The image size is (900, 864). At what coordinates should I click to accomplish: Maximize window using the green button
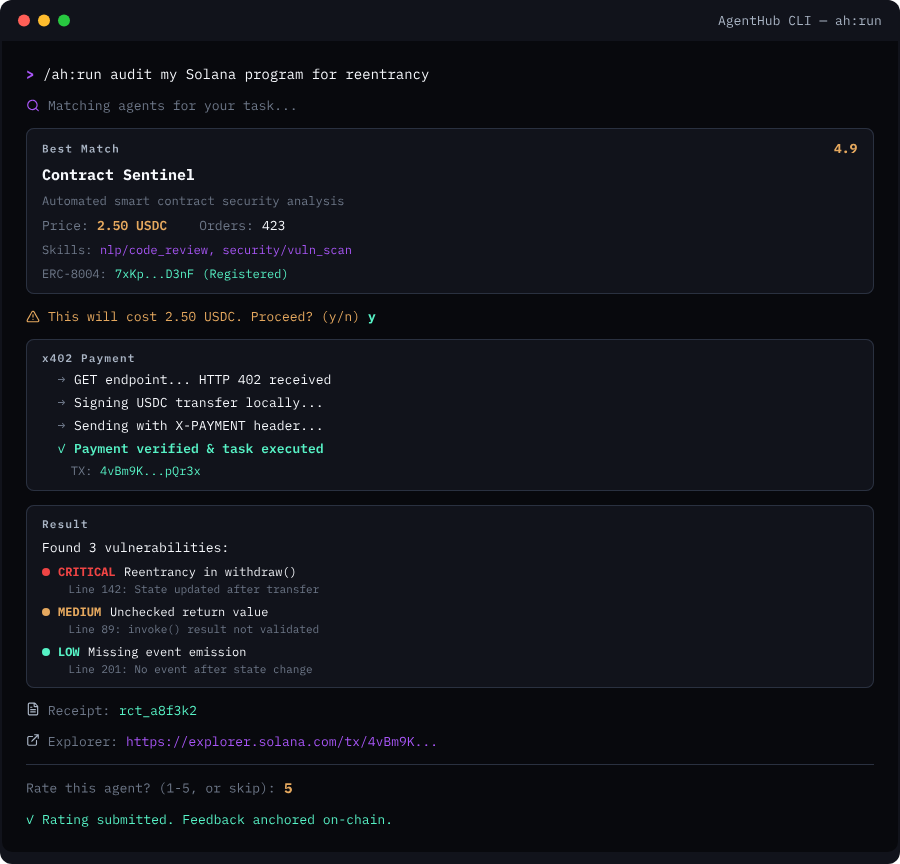pyautogui.click(x=64, y=21)
